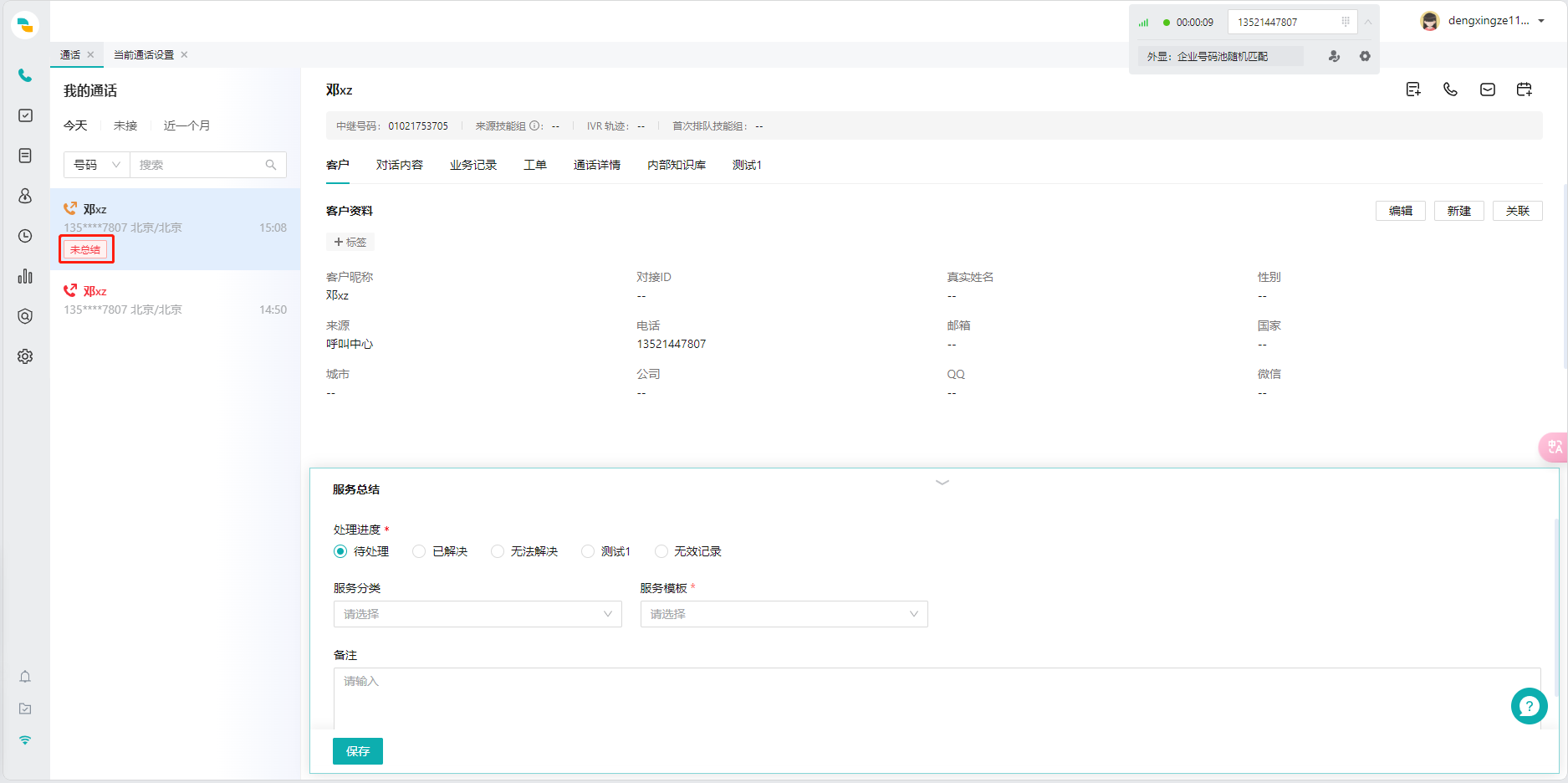
Task: Click the 保存 button
Action: 358,751
